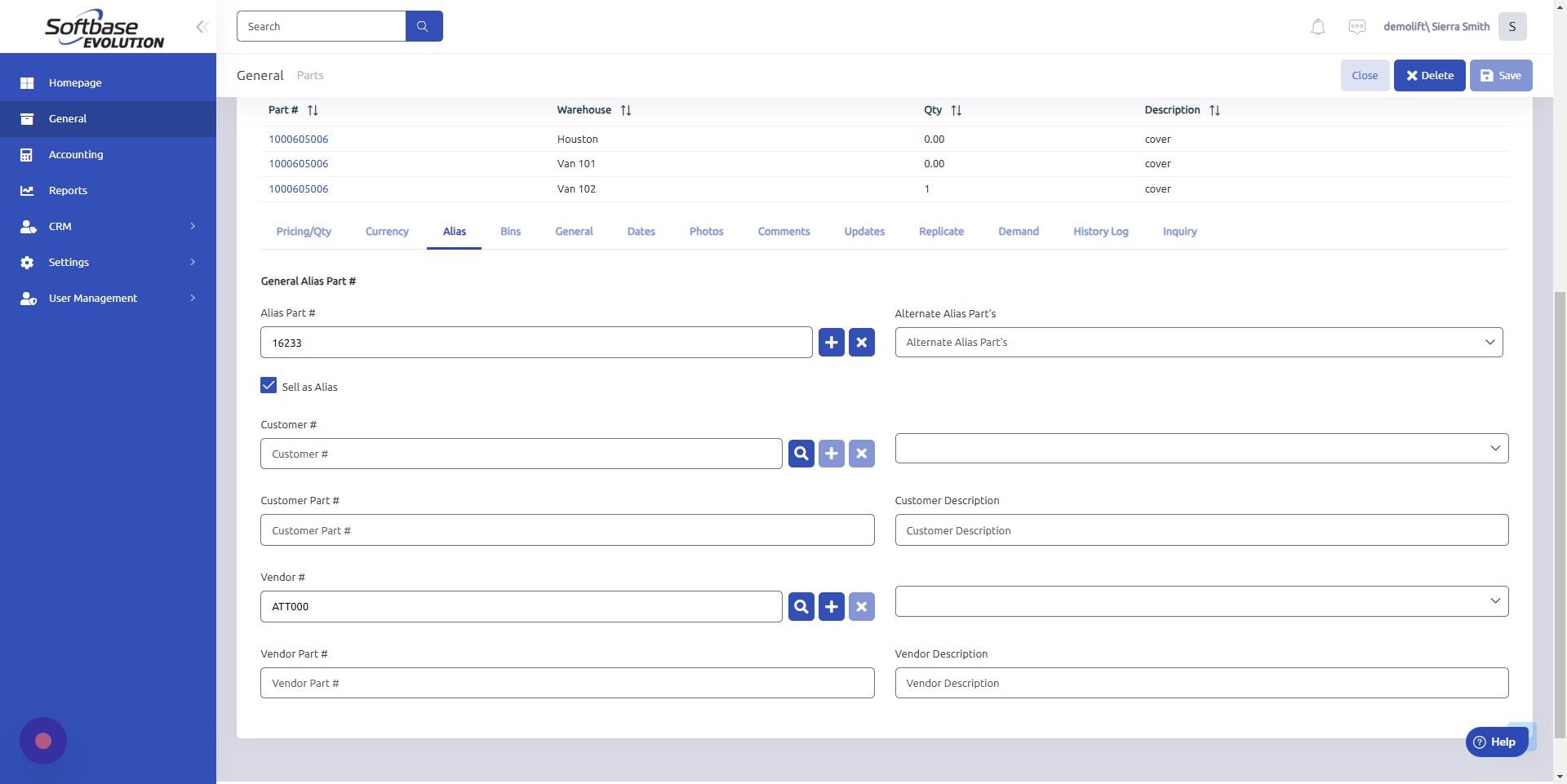The image size is (1567, 784).
Task: Switch to the Bins tab
Action: [510, 232]
